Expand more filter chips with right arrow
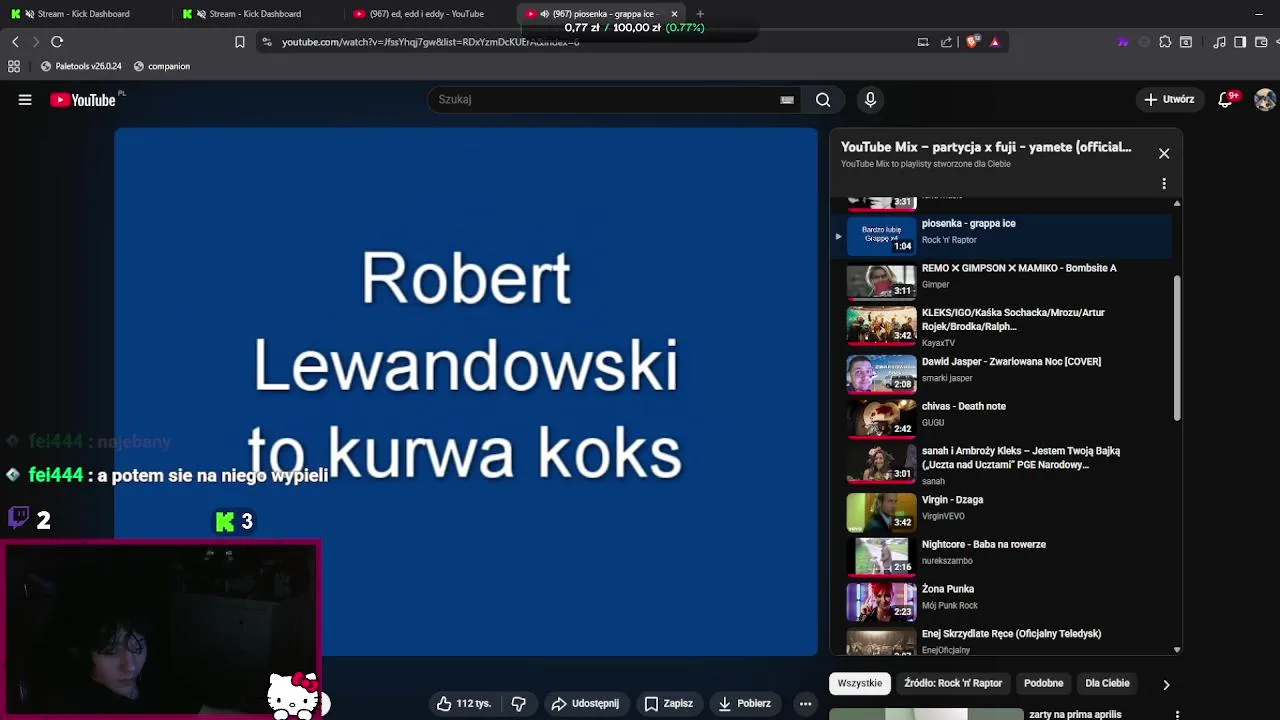 (x=1166, y=684)
